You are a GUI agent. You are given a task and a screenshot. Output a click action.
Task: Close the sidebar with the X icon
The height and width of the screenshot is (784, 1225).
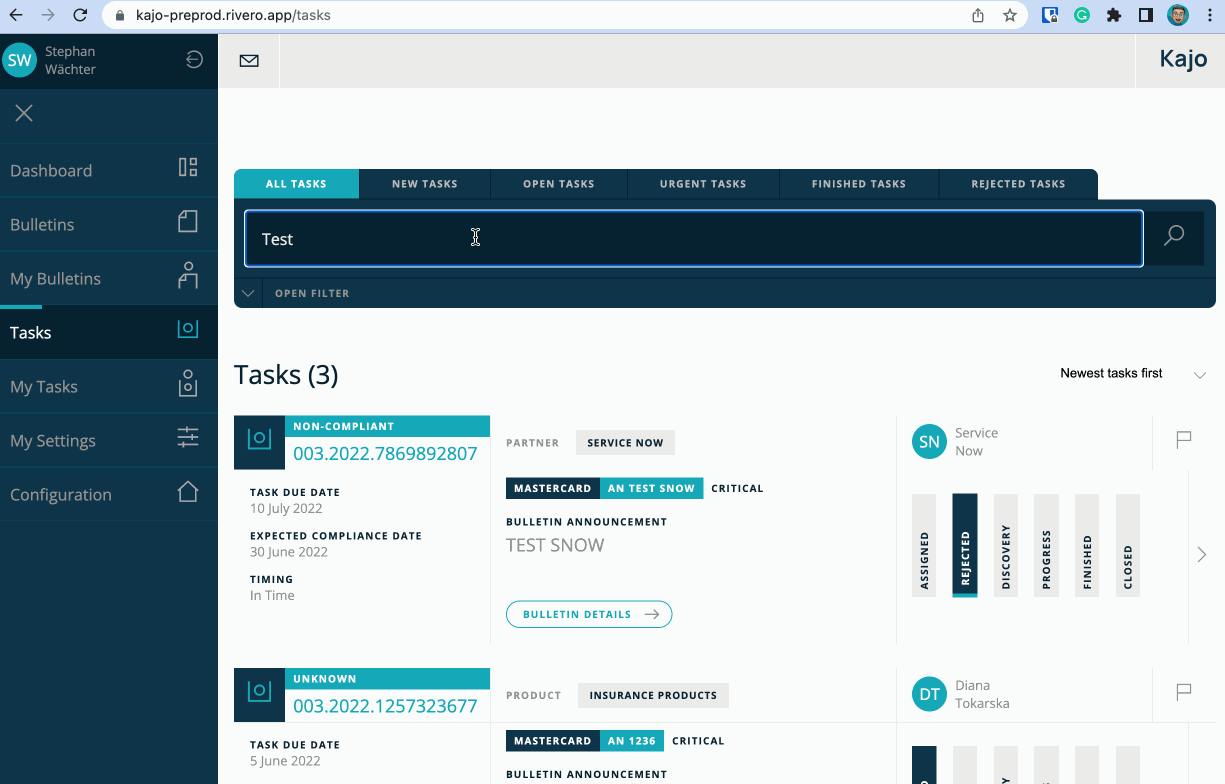tap(24, 113)
